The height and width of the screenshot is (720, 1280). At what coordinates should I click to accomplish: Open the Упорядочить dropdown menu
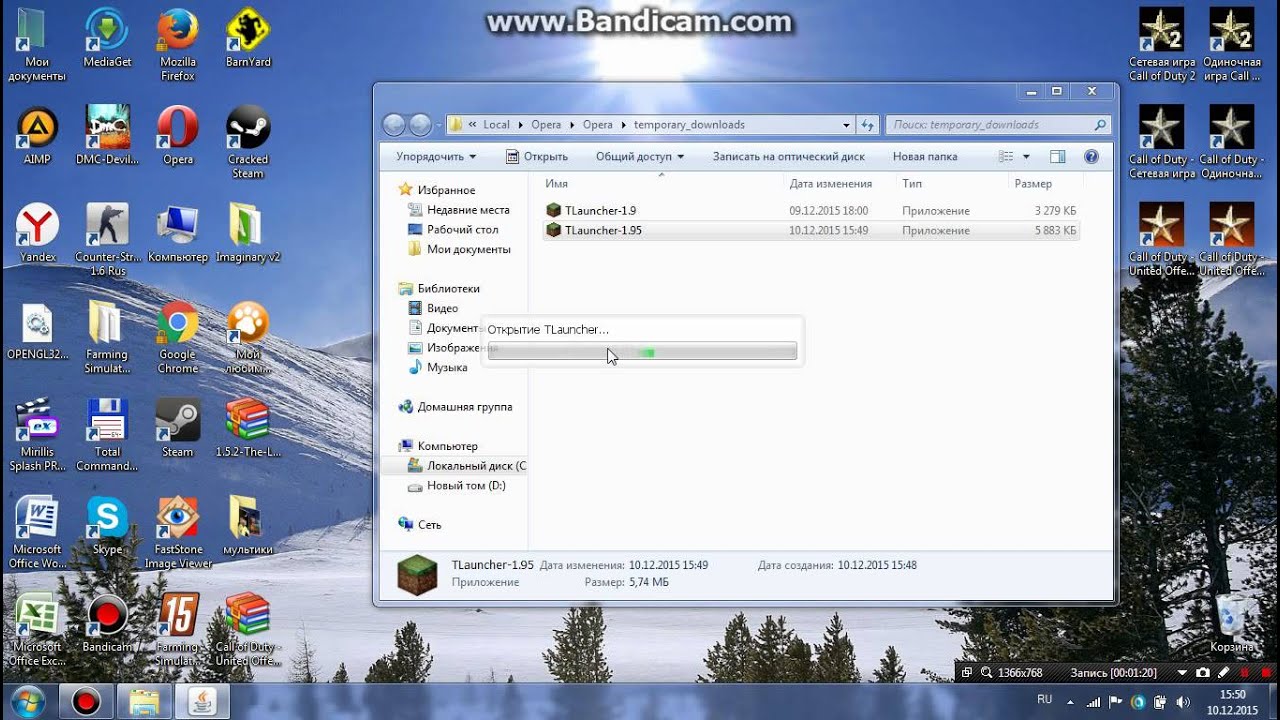436,157
